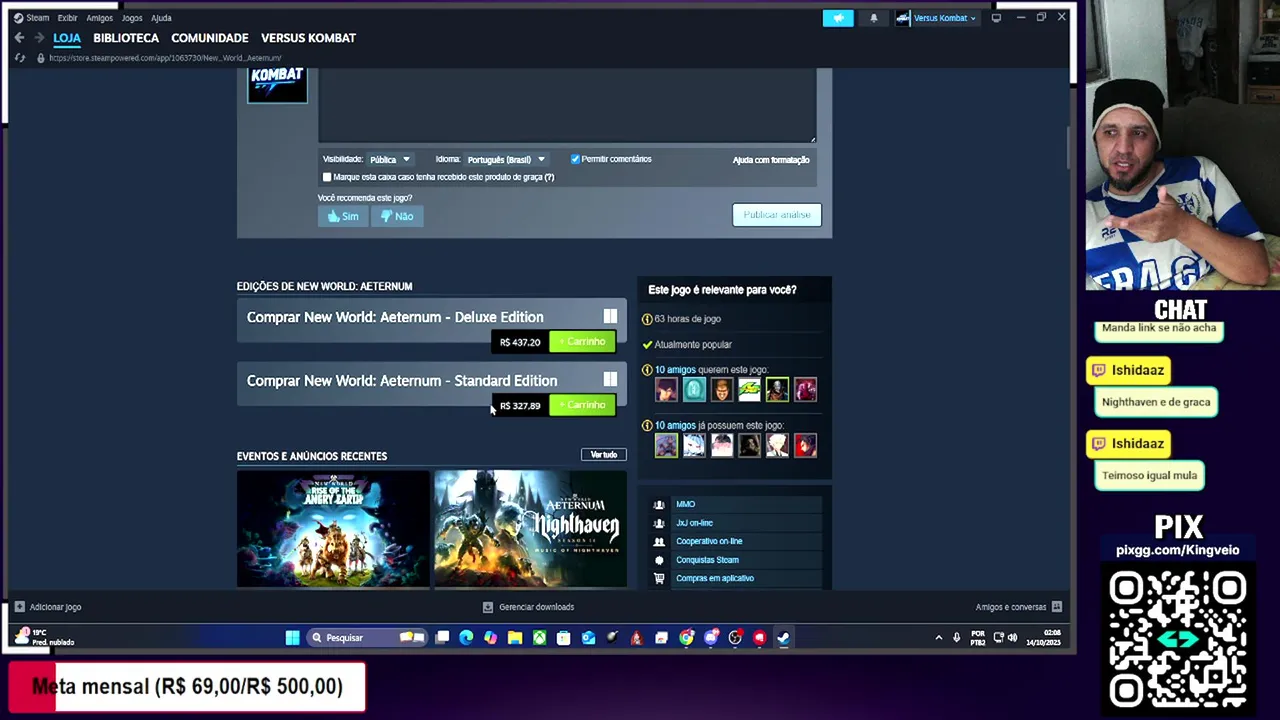Open 10 amigos já possuem link
Viewport: 1280px width, 720px height.
(x=719, y=426)
